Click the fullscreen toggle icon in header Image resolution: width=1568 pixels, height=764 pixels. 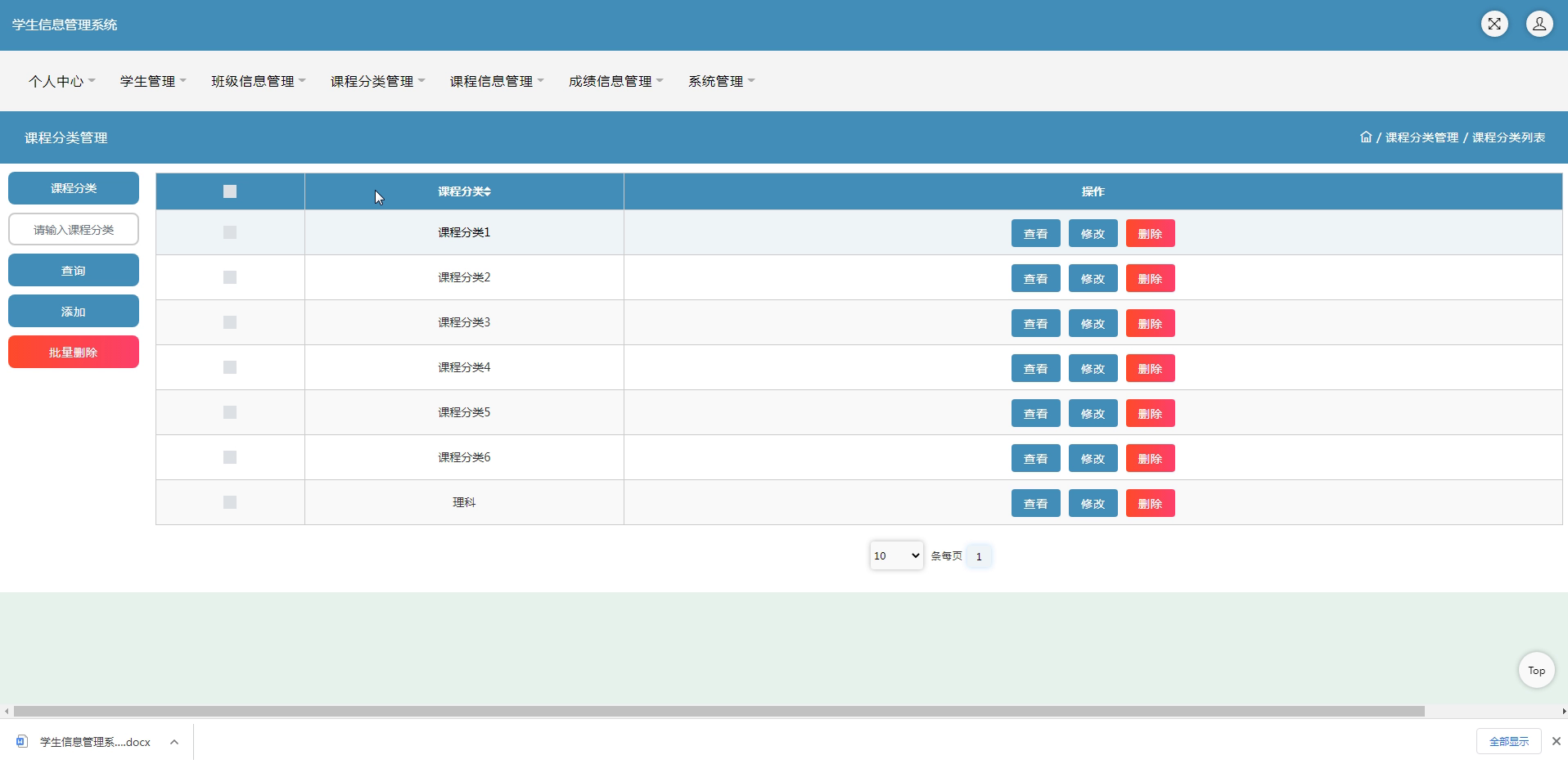1494,24
